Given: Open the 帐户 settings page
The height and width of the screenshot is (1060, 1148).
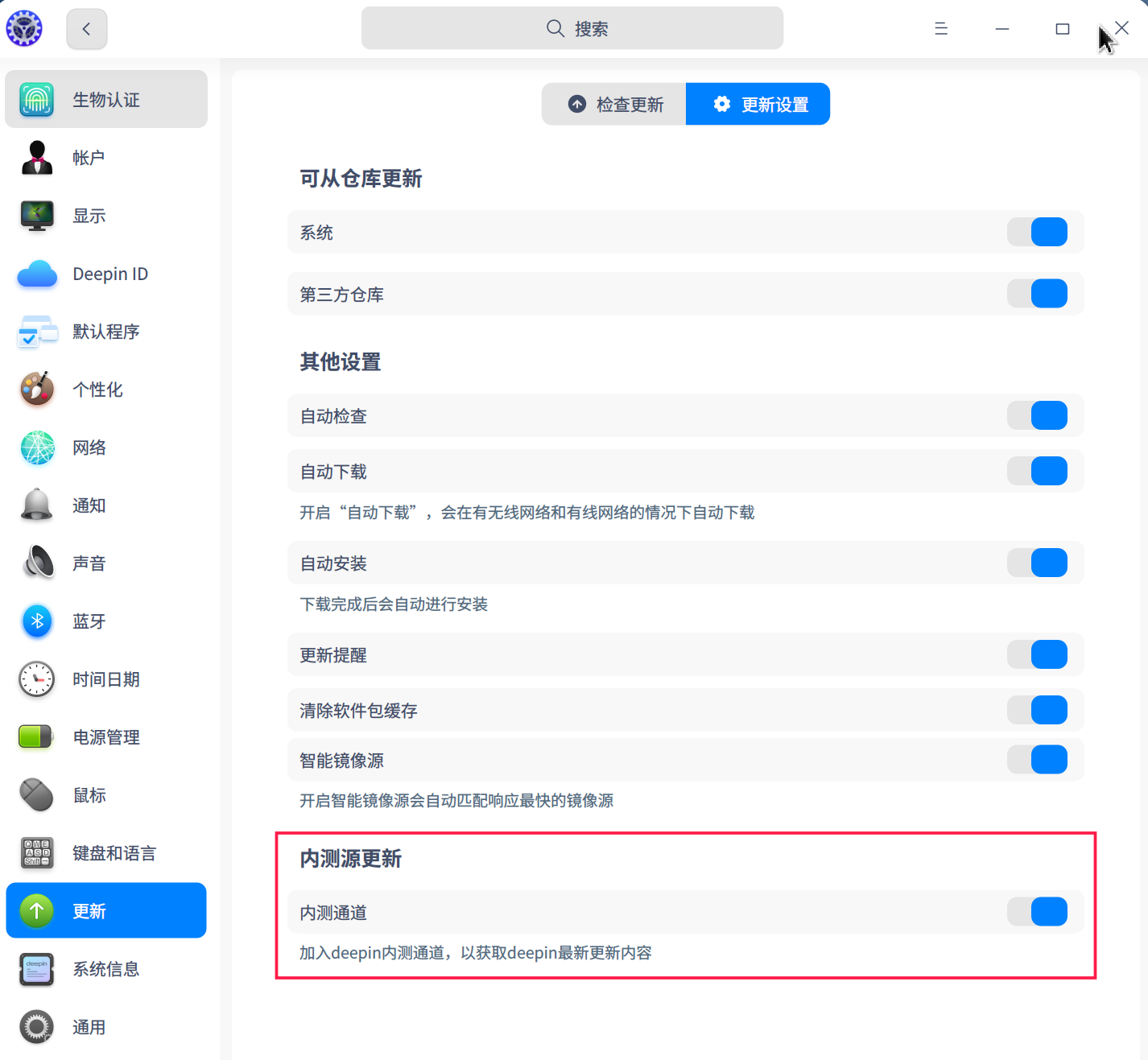Looking at the screenshot, I should (106, 158).
